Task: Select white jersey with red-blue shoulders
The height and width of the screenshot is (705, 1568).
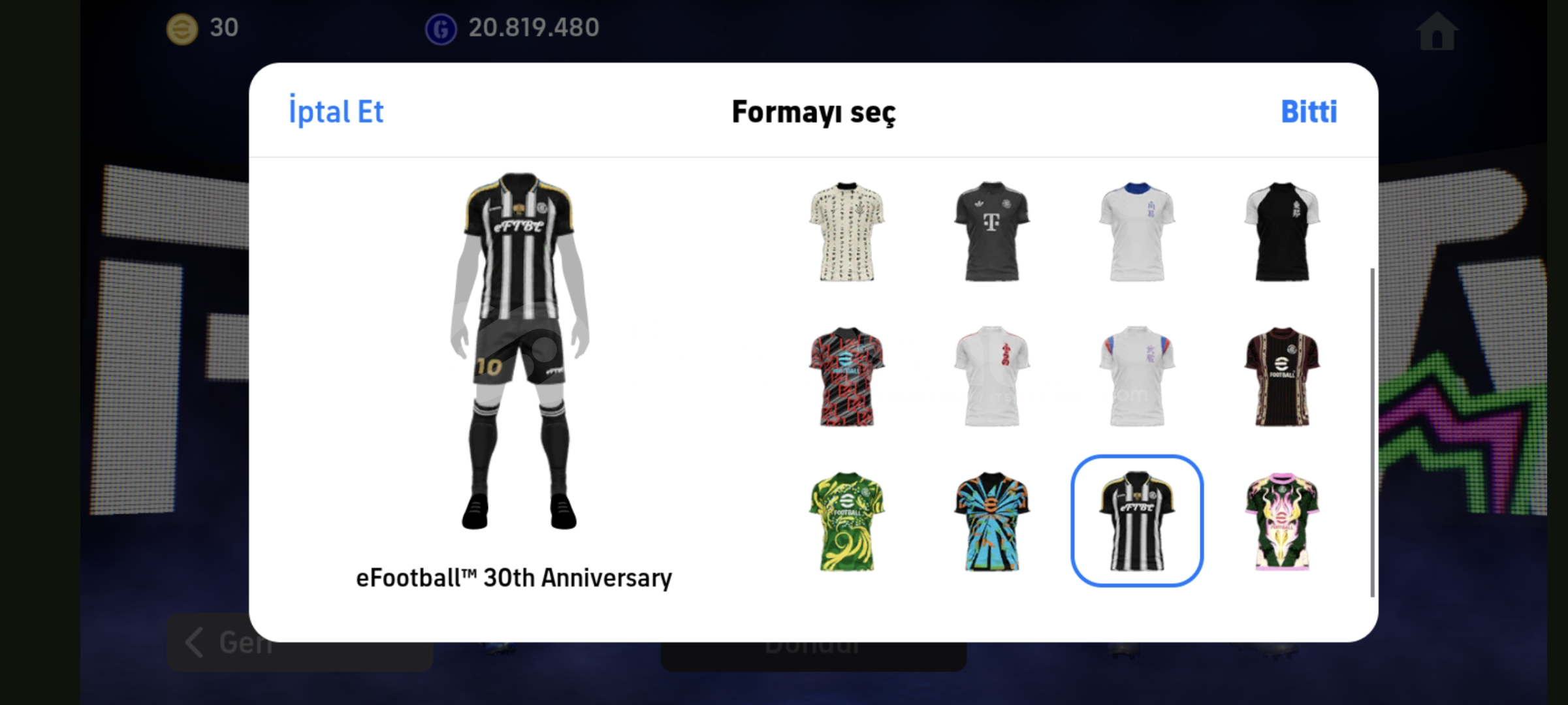Action: click(1136, 377)
